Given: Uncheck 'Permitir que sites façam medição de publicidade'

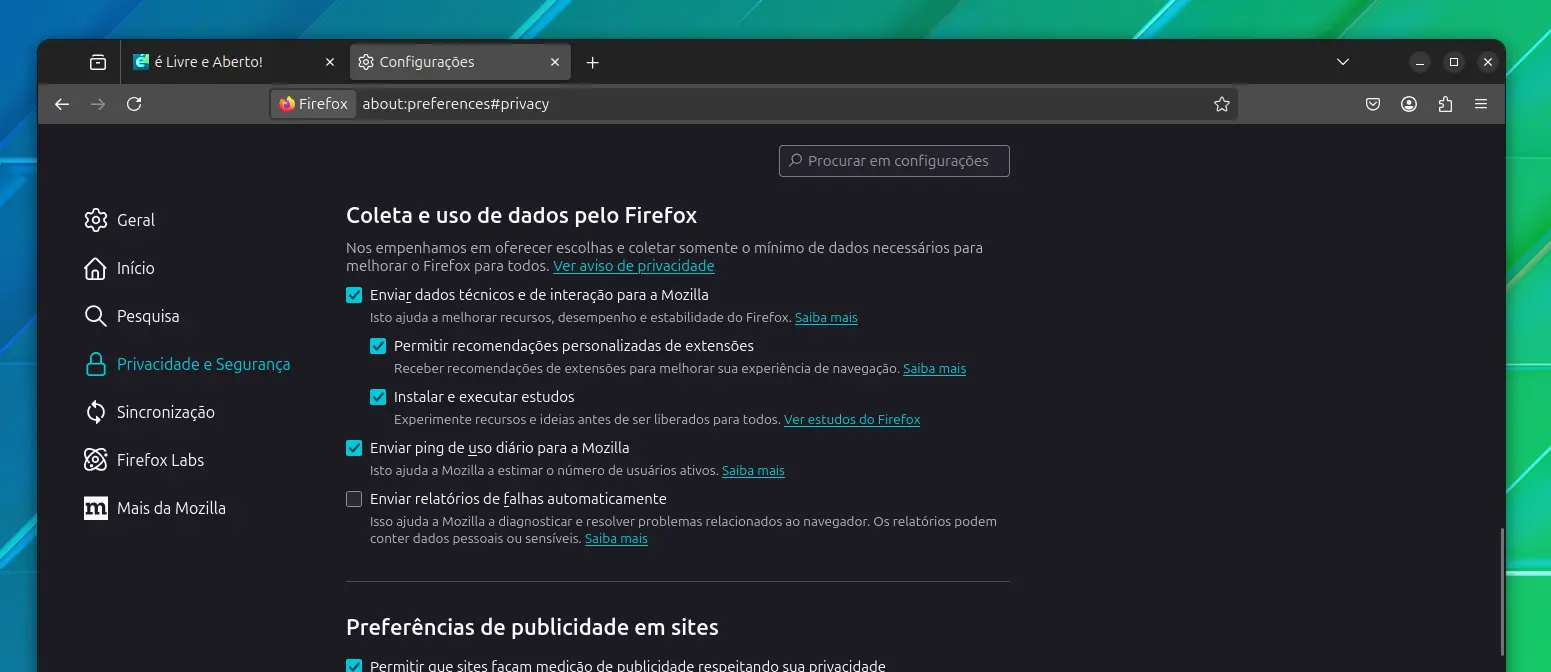Looking at the screenshot, I should [354, 666].
